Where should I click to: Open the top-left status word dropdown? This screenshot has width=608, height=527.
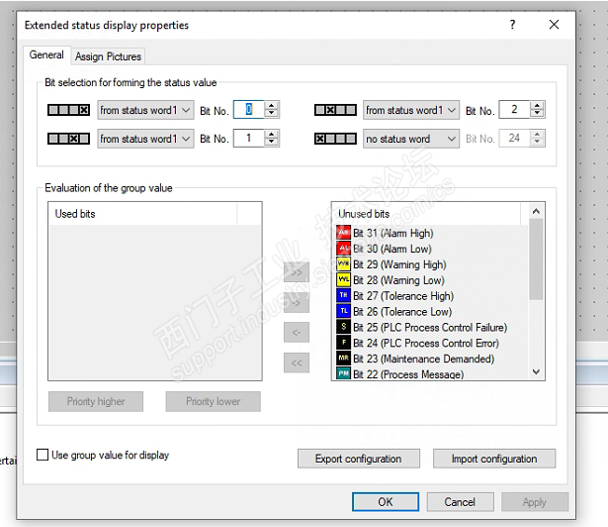click(146, 110)
